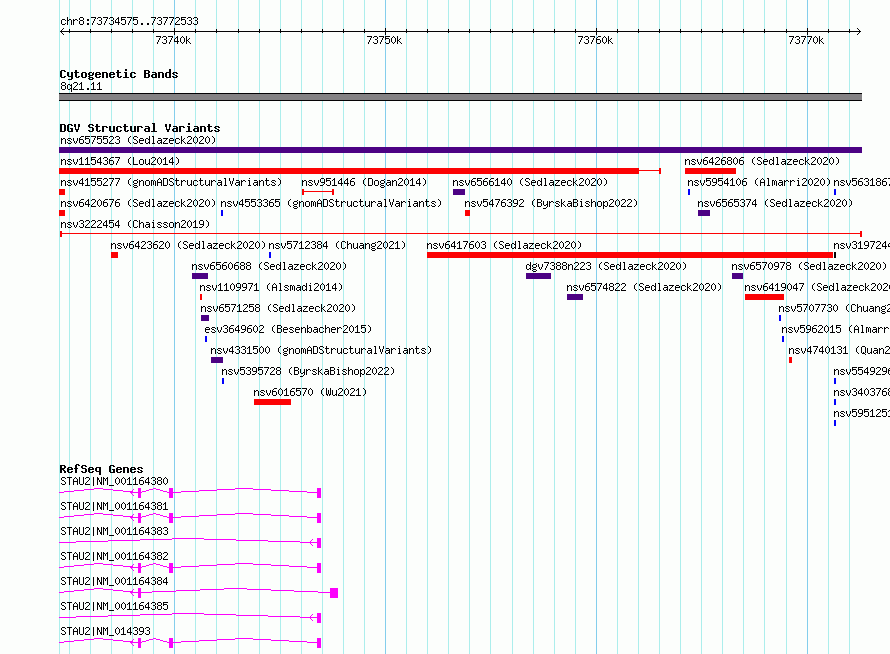Open nsv4553365 (gnomADStructuralVariants) label
This screenshot has width=890, height=654.
point(331,203)
